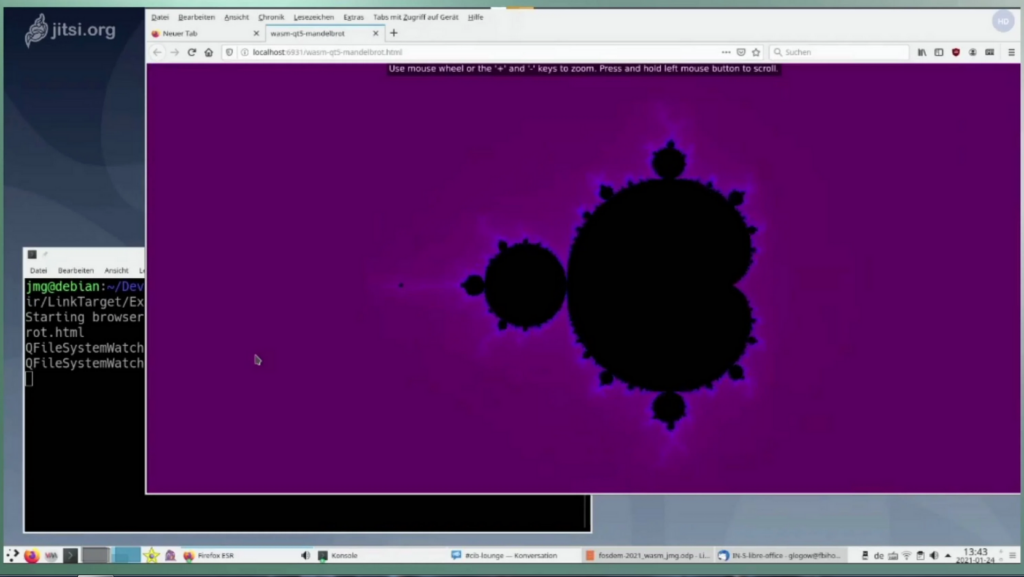Click the red shield extension icon
This screenshot has width=1024, height=577.
(x=955, y=52)
